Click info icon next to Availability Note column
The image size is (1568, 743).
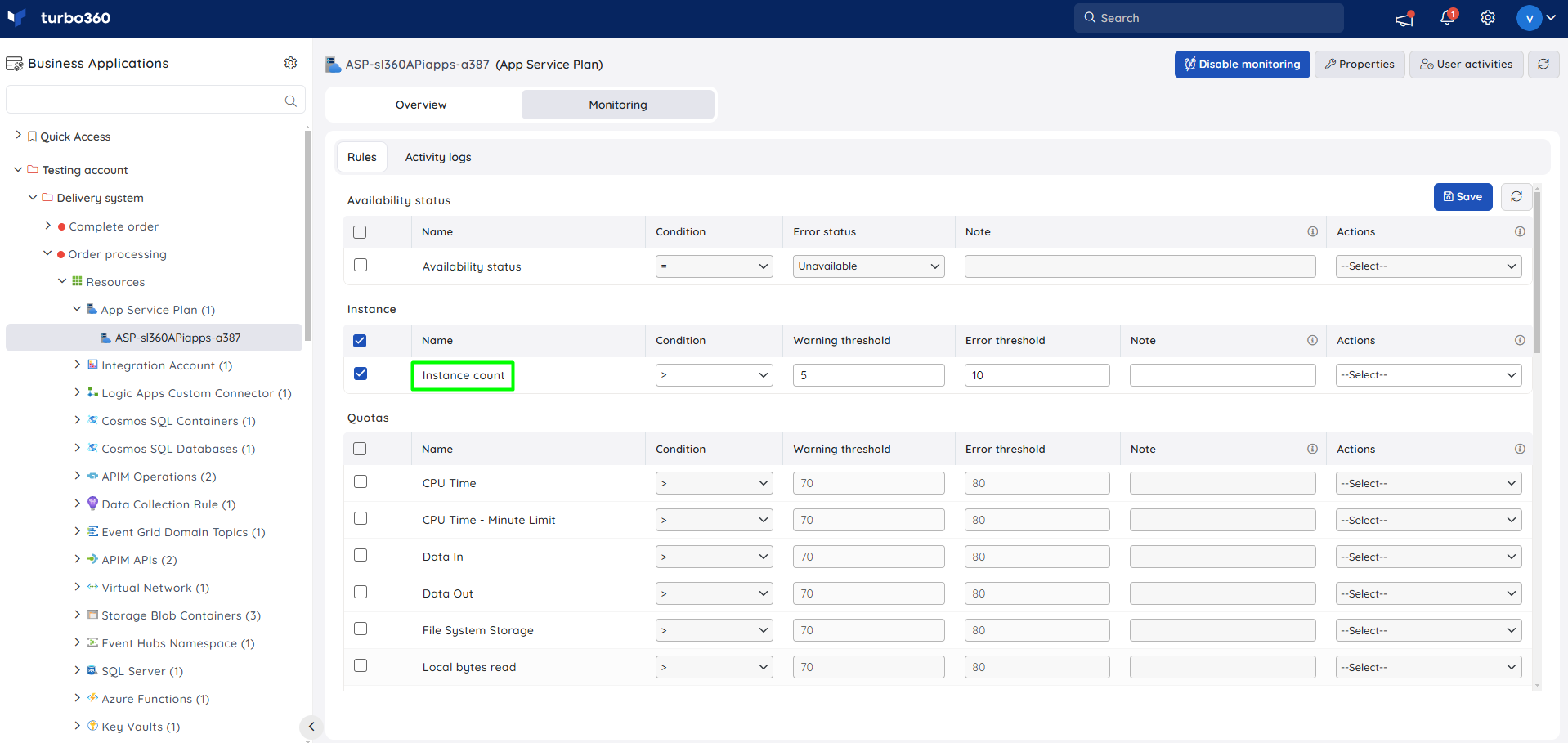click(1312, 232)
